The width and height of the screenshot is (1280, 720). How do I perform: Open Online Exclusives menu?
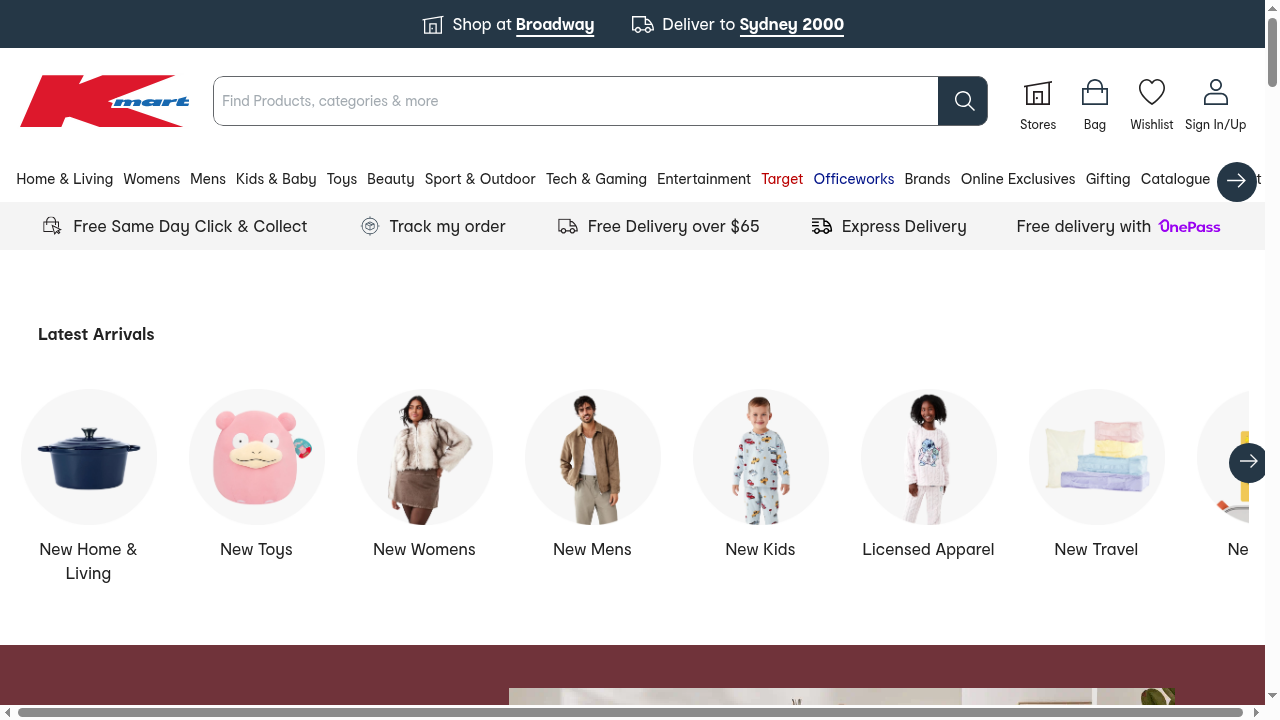tap(1018, 179)
